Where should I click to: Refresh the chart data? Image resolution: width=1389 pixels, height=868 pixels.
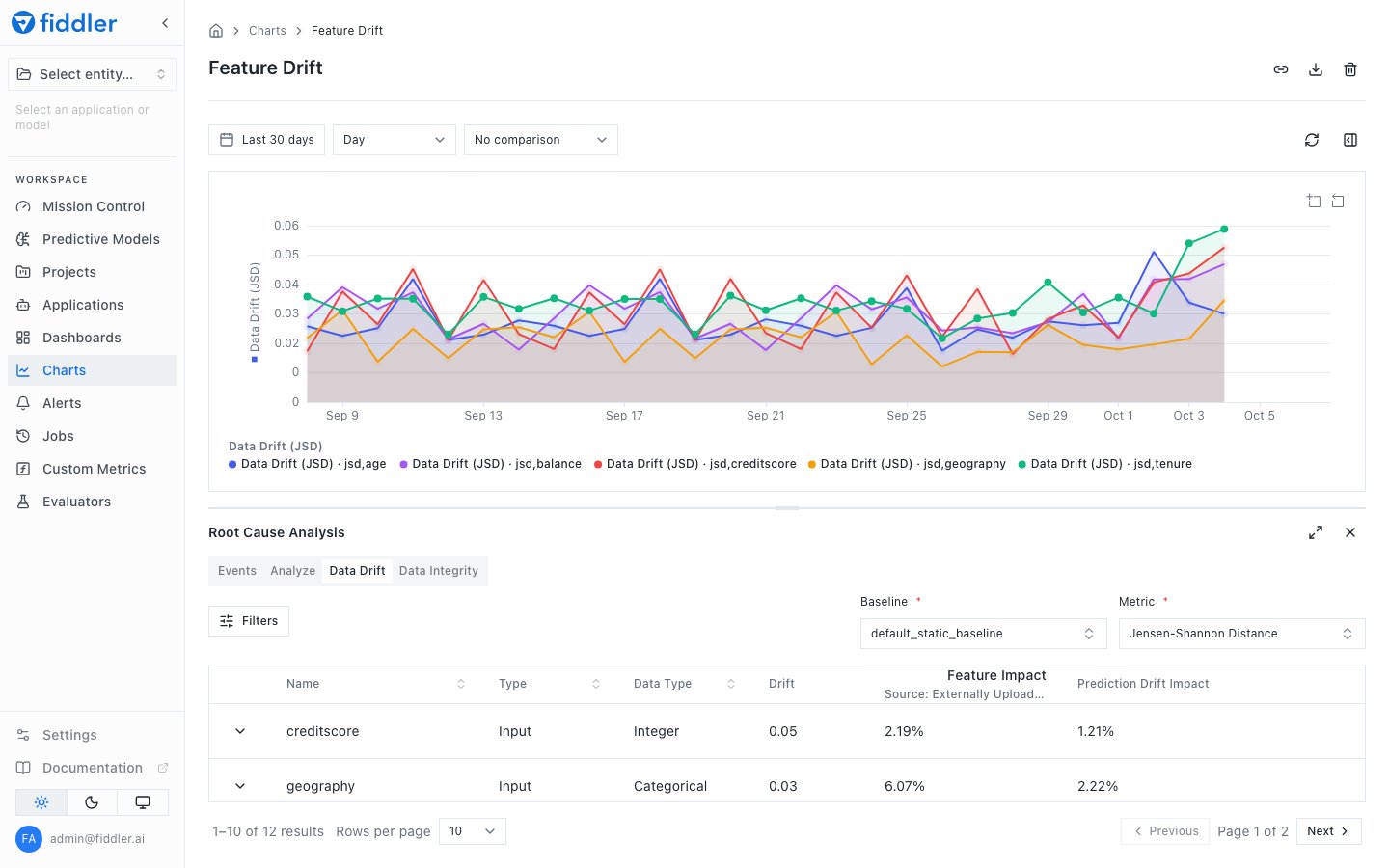pos(1312,140)
